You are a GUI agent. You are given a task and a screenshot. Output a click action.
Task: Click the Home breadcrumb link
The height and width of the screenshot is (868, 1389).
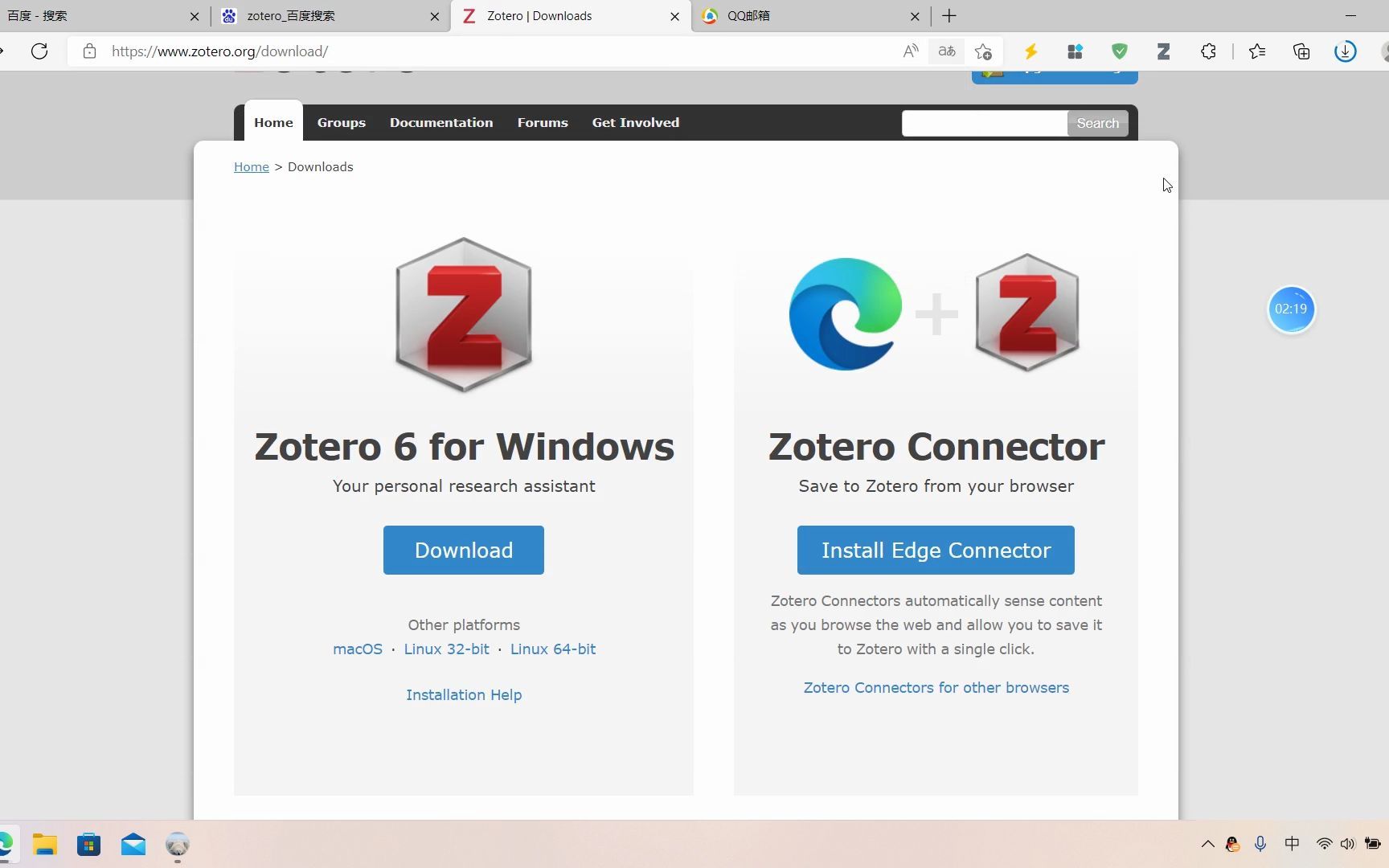click(x=252, y=166)
